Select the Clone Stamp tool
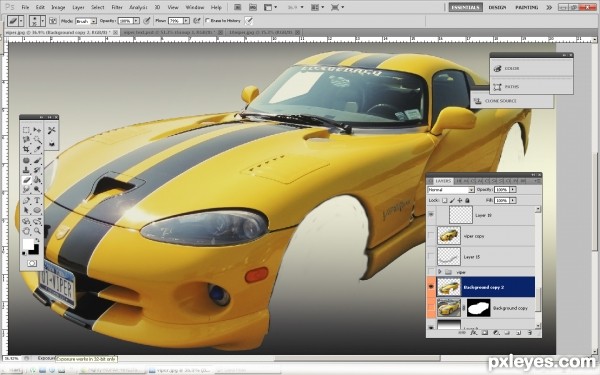 click(x=26, y=170)
